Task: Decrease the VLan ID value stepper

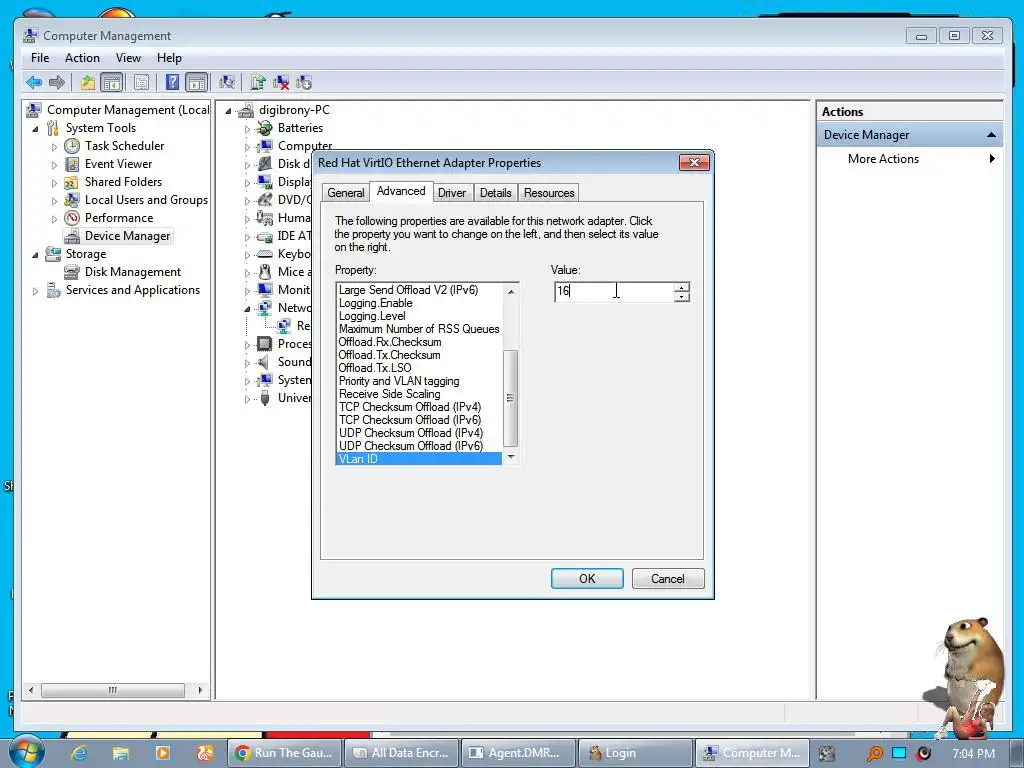Action: 682,297
